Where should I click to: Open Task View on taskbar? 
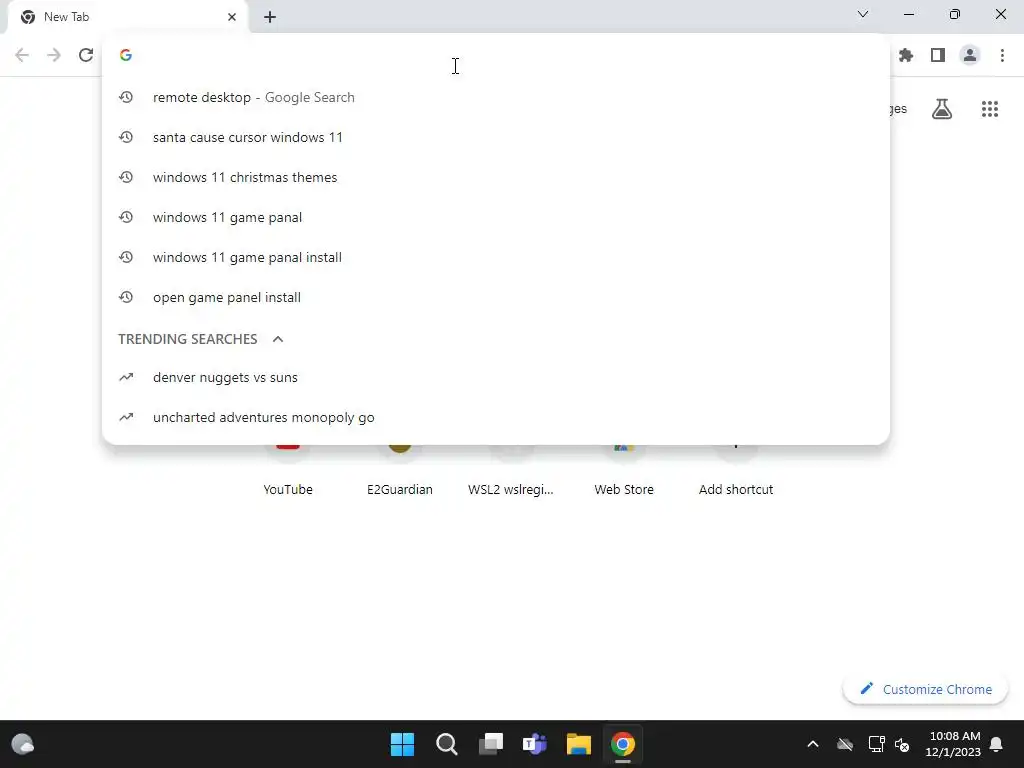[x=491, y=744]
